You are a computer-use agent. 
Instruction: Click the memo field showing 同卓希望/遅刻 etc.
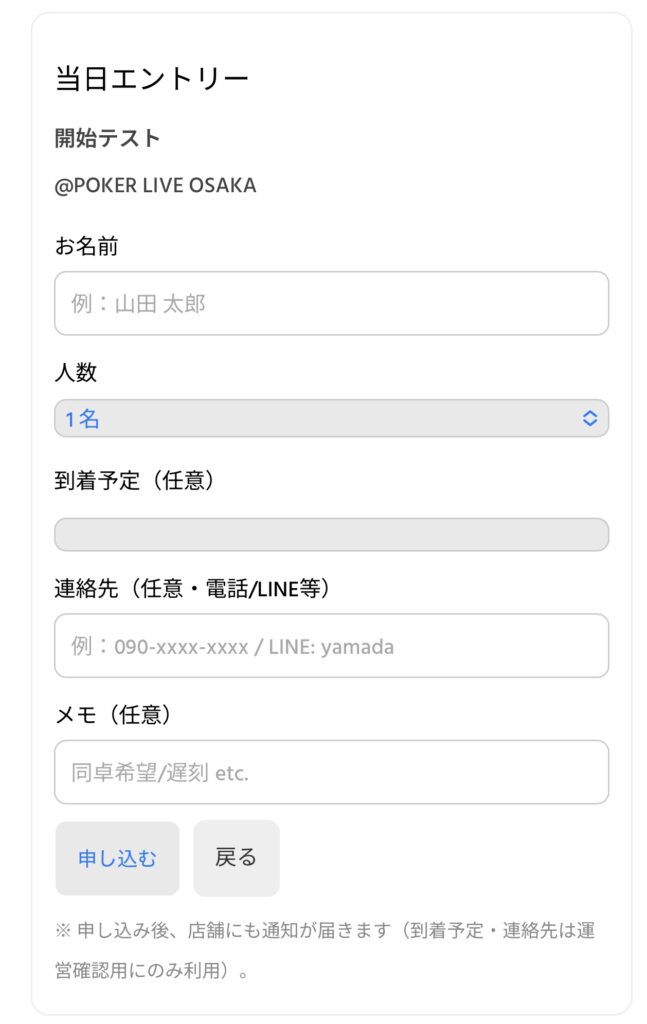[330, 773]
